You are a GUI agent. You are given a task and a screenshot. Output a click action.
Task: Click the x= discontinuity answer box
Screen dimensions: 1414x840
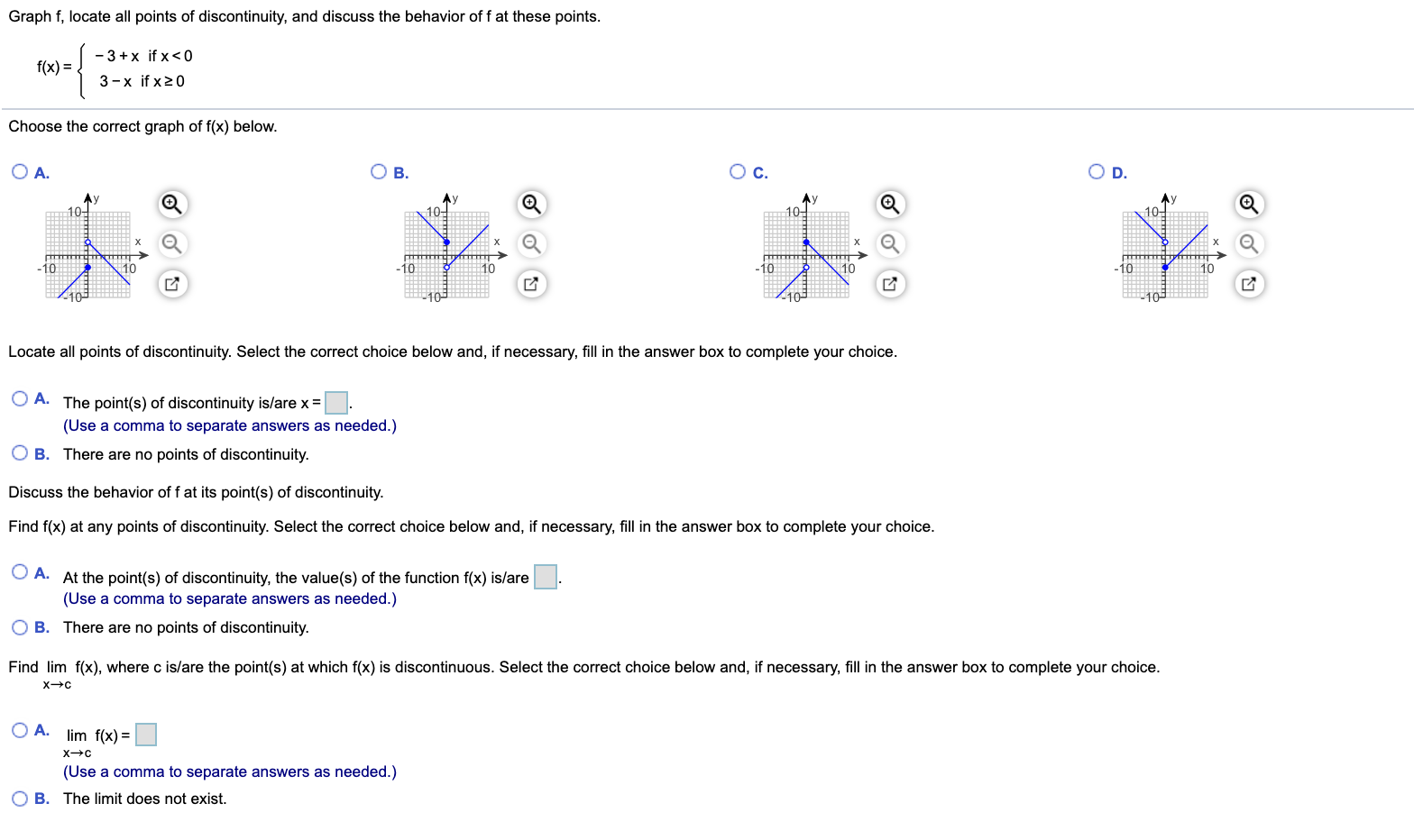pos(335,402)
